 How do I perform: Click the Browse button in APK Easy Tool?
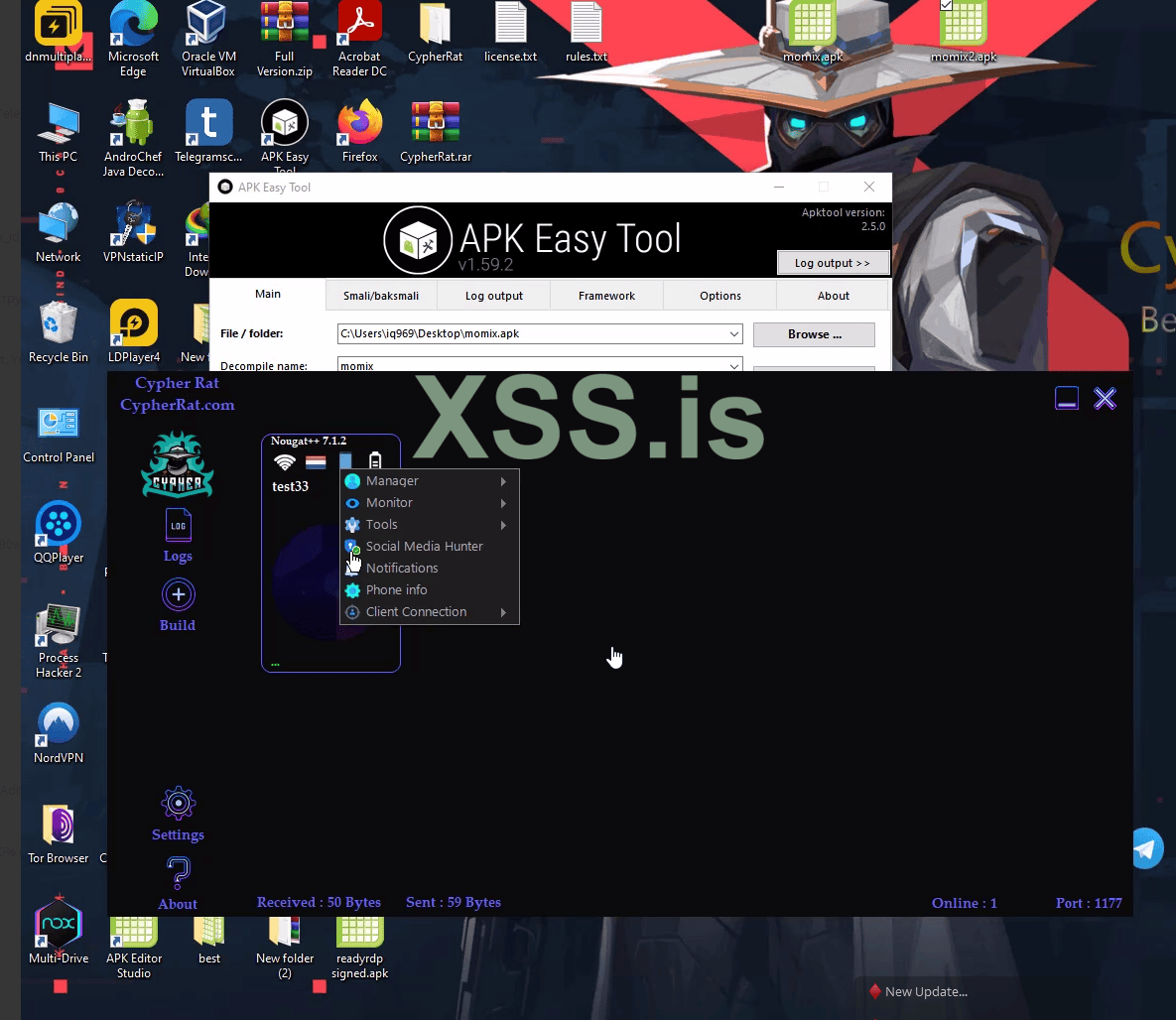[x=813, y=333]
